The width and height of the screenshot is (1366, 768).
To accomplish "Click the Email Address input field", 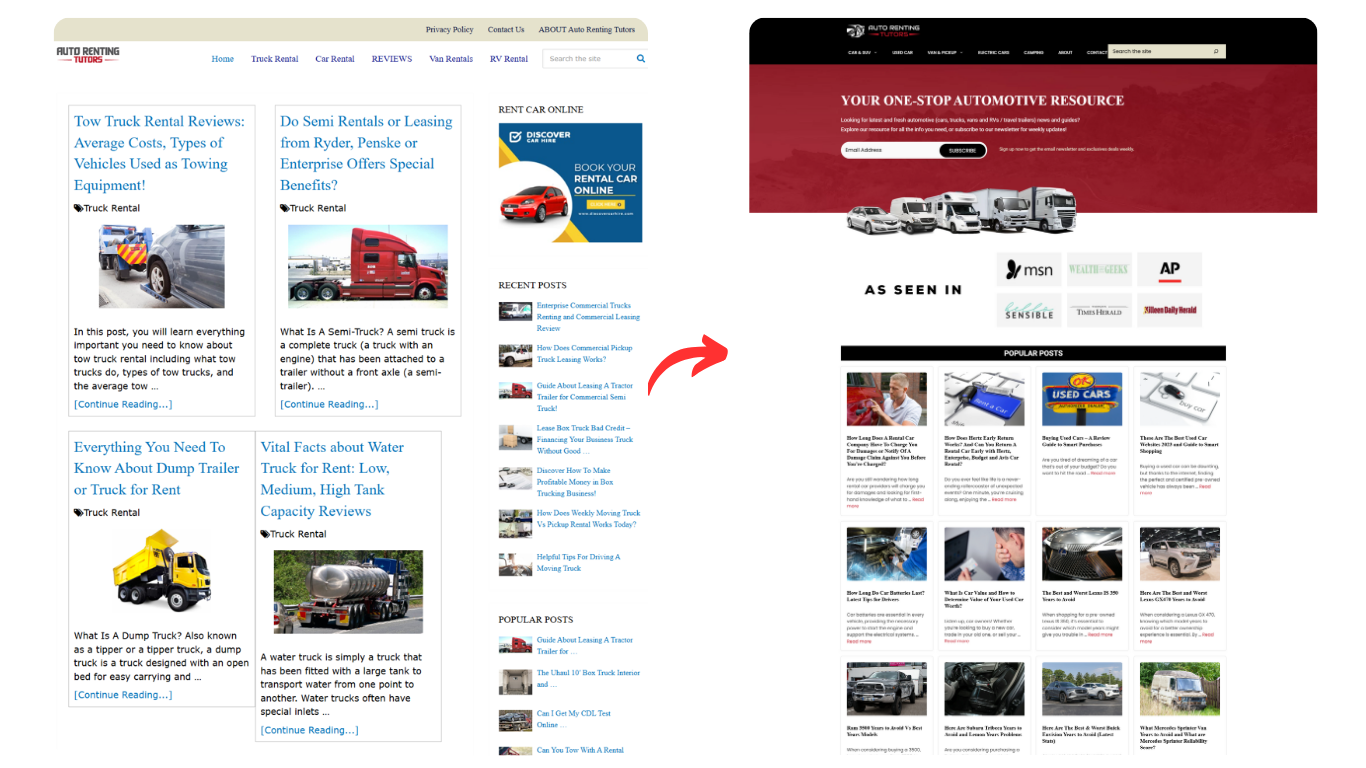I will [x=890, y=150].
